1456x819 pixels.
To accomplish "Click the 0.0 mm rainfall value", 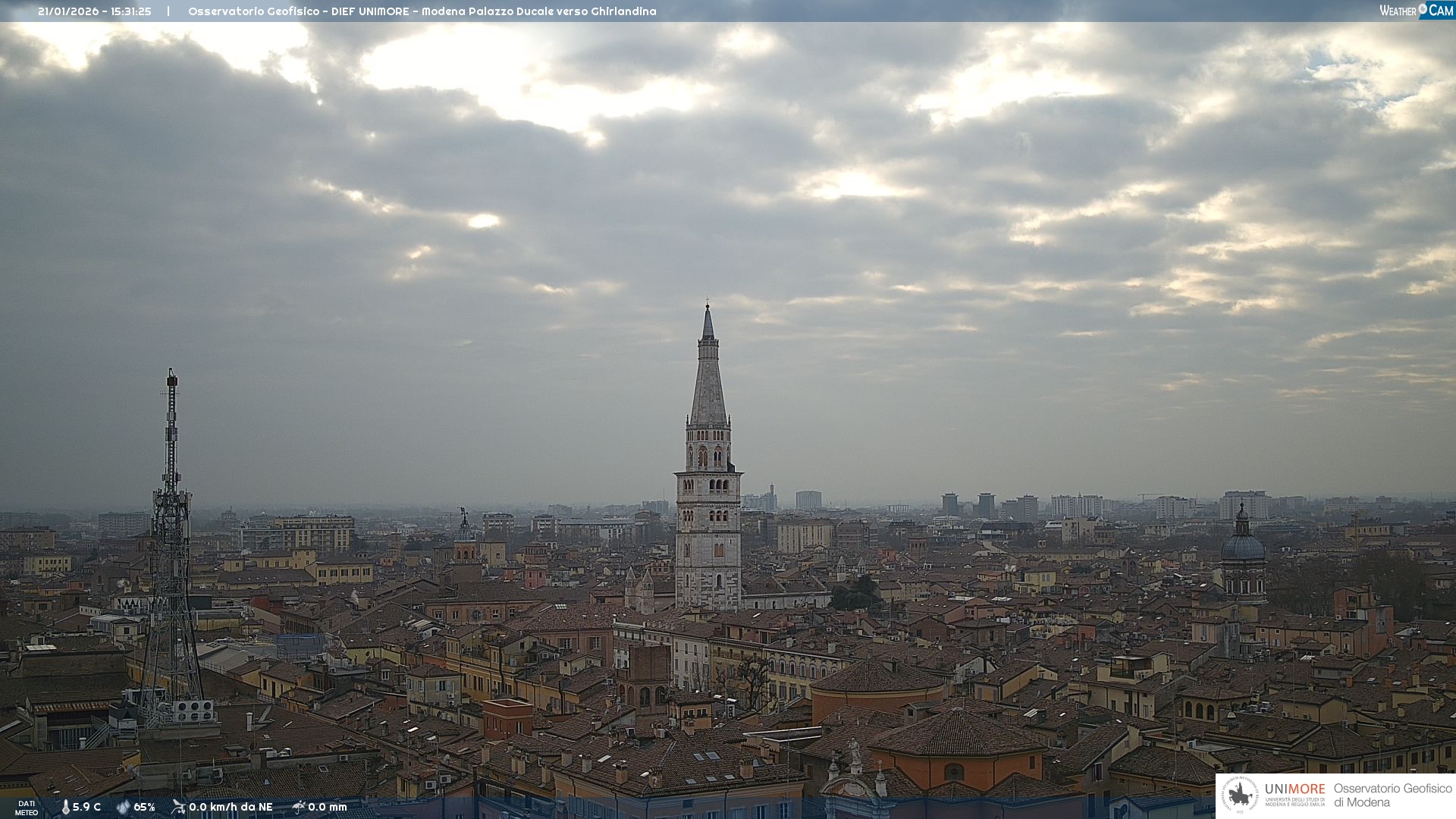I will pyautogui.click(x=328, y=807).
